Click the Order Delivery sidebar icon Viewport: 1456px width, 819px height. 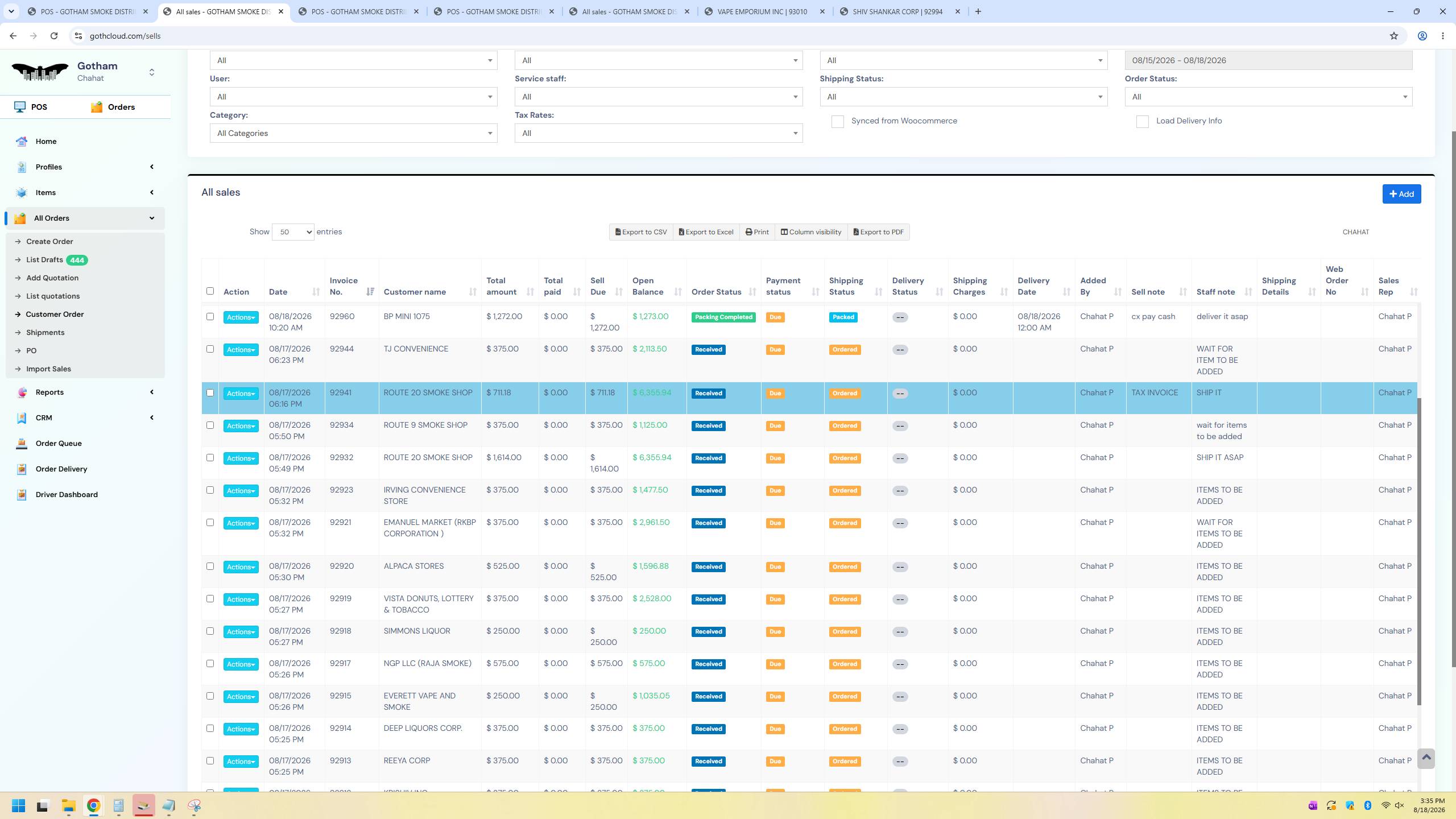(22, 469)
